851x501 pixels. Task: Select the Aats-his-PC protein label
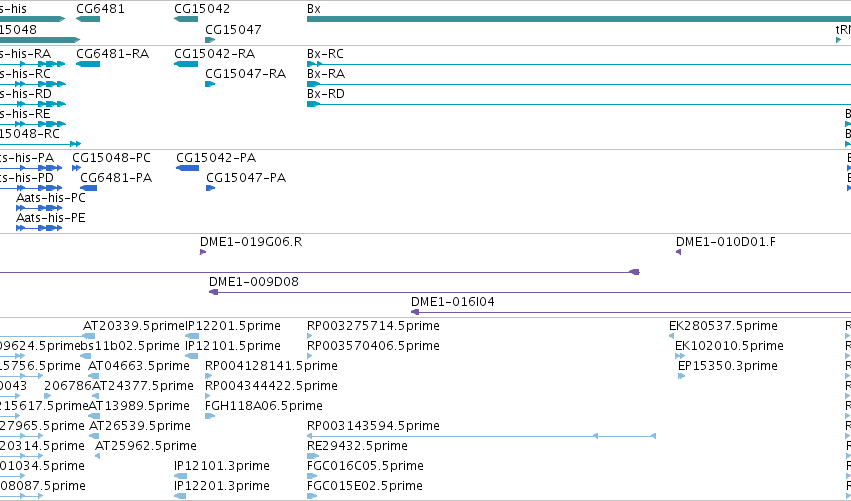coord(51,198)
